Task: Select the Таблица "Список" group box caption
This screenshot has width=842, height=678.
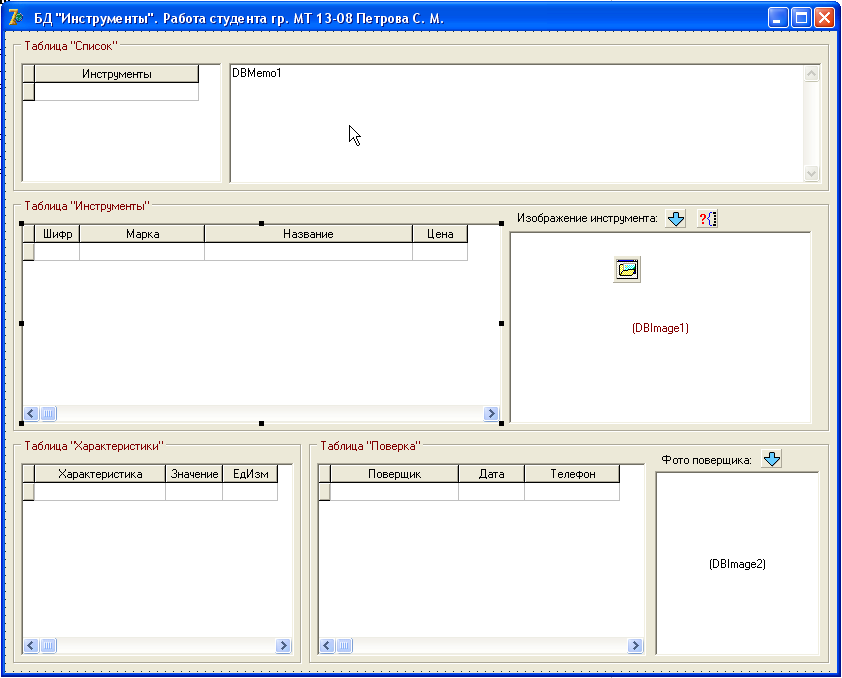Action: [71, 46]
